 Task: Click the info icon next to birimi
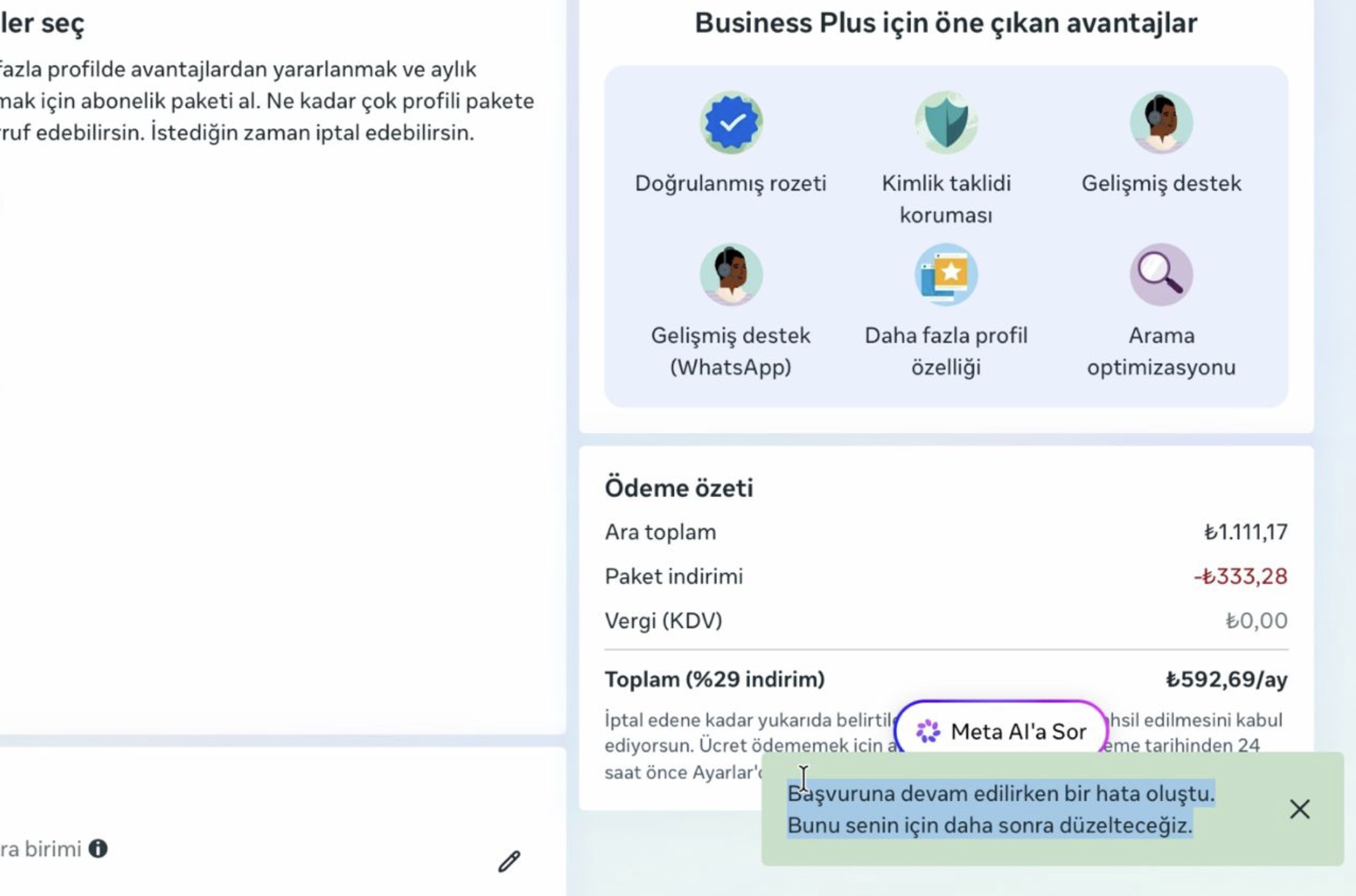pyautogui.click(x=98, y=848)
